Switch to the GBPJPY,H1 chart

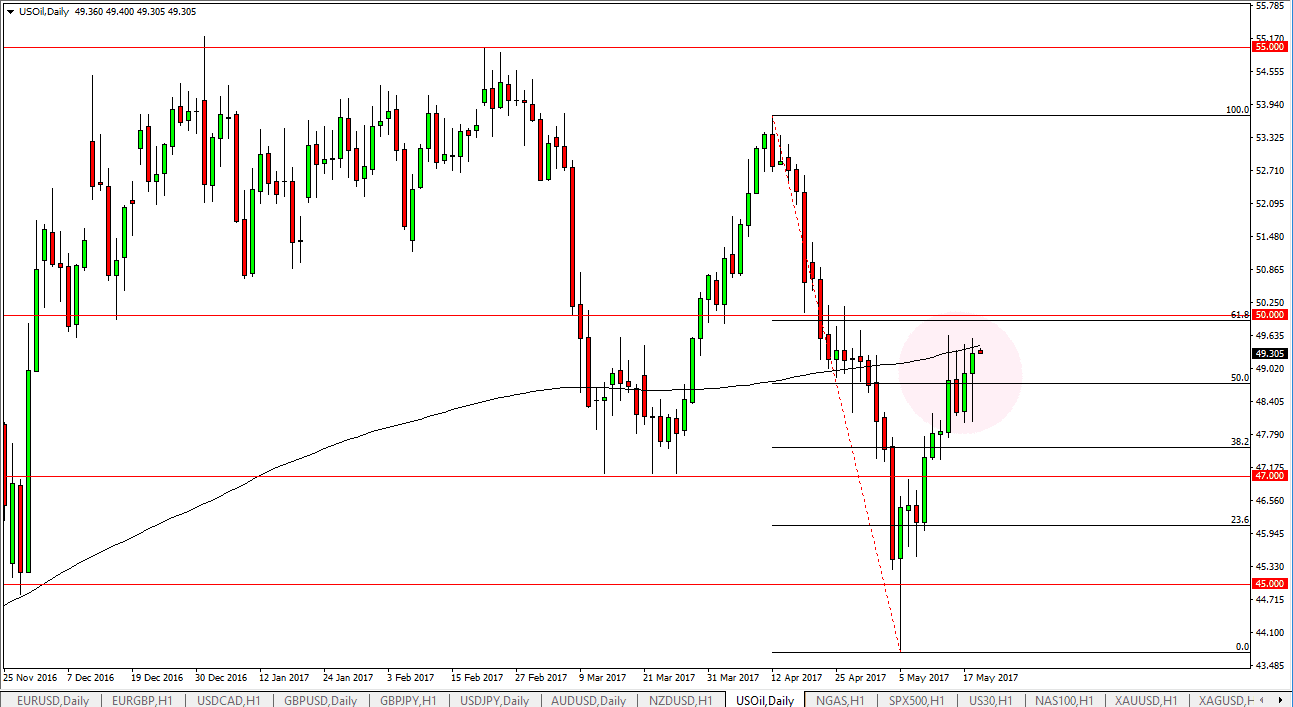(x=410, y=700)
